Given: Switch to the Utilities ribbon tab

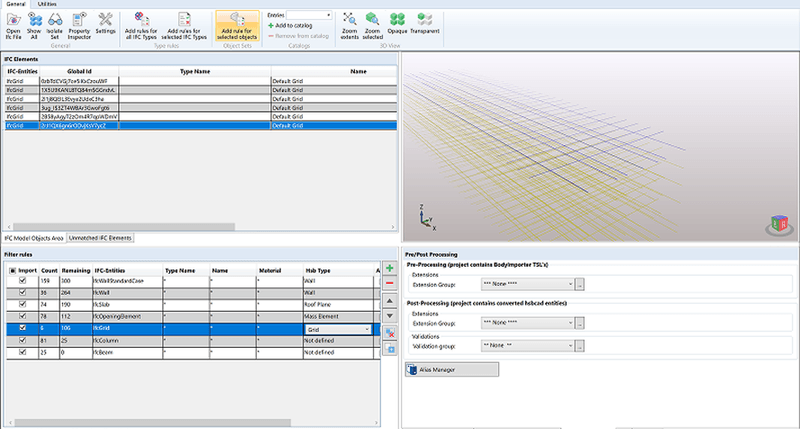Looking at the screenshot, I should coord(47,4).
